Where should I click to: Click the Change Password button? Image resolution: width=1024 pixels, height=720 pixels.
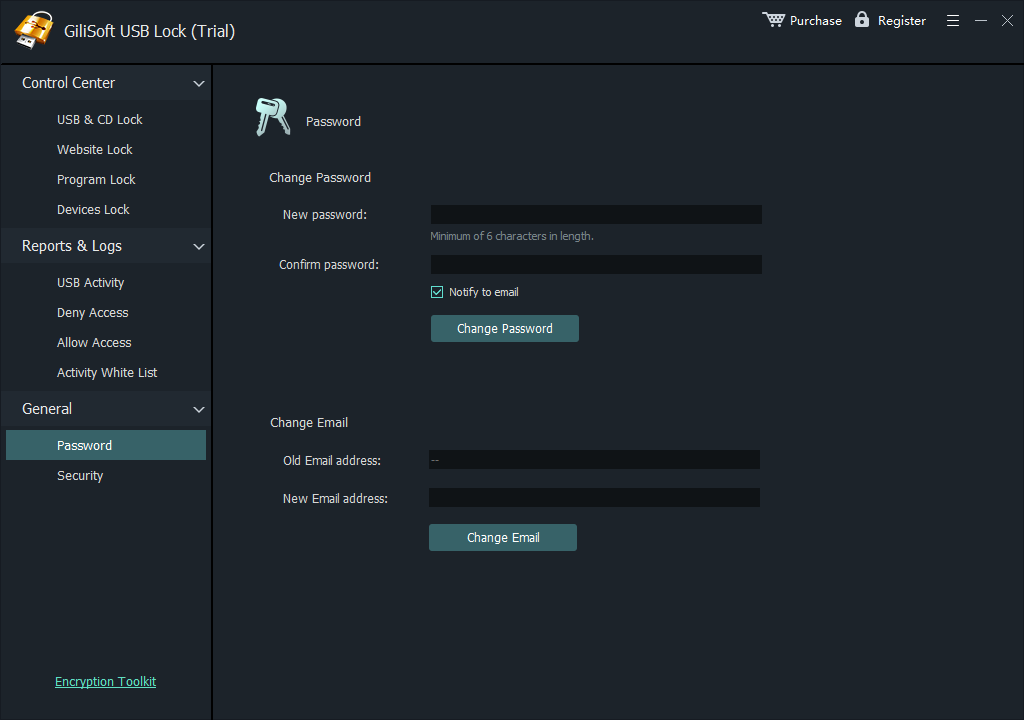tap(505, 329)
